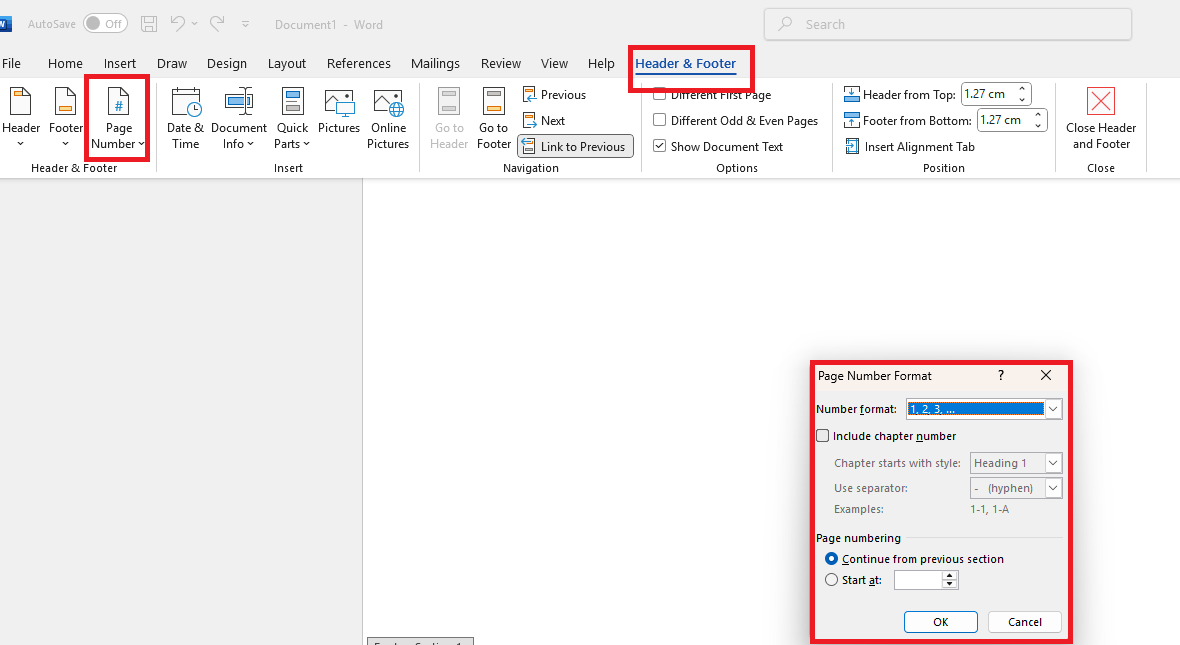Open the Quick Parts gallery
This screenshot has height=645, width=1180.
[292, 118]
